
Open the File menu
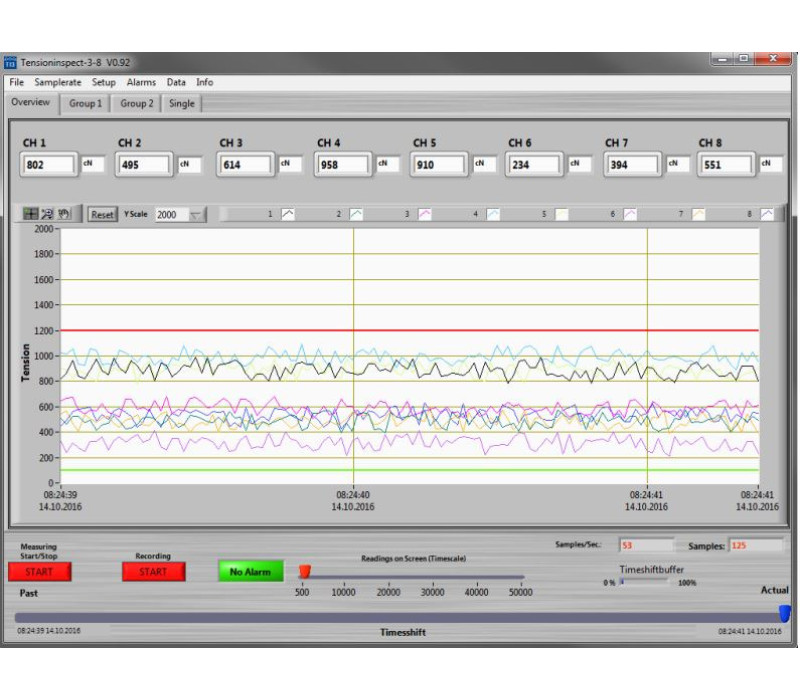[x=16, y=82]
